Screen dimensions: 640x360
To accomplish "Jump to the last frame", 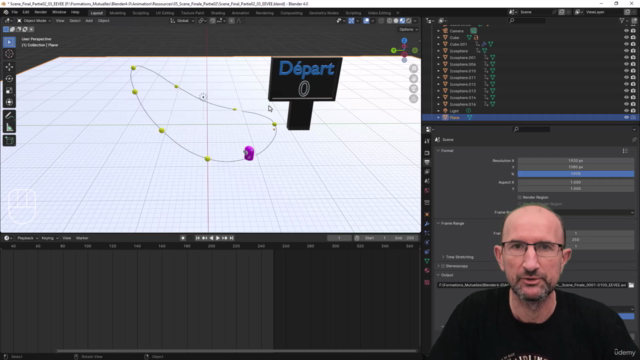I will tap(231, 238).
